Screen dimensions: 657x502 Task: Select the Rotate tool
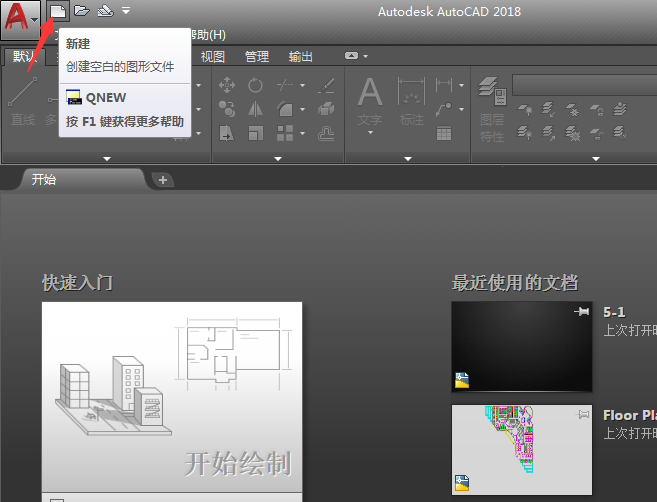tap(255, 85)
